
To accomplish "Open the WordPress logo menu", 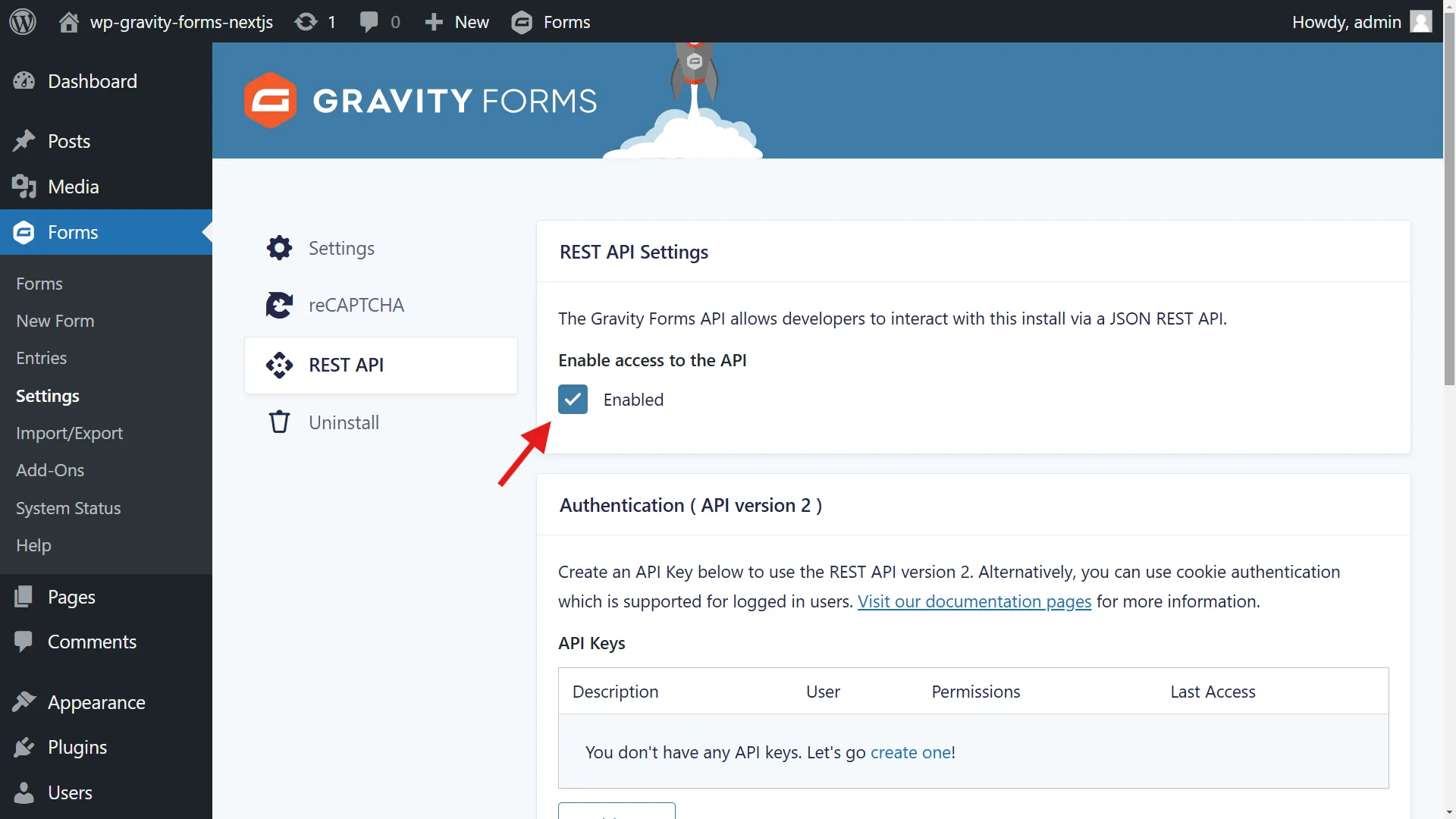I will pos(23,21).
